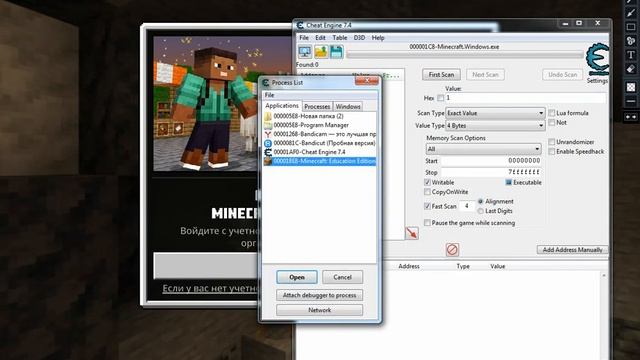This screenshot has height=360, width=640.
Task: Select the Новая папка (2) process row
Action: pos(320,116)
